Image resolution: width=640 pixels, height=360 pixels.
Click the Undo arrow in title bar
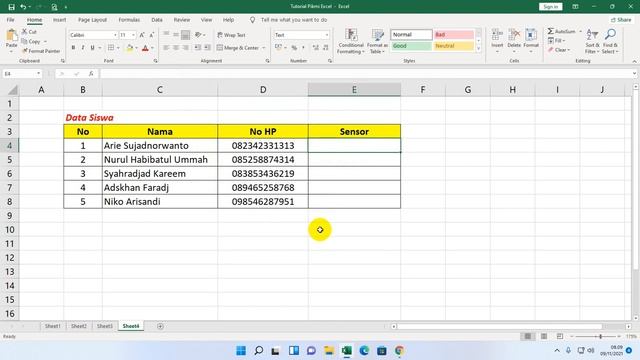pos(23,7)
